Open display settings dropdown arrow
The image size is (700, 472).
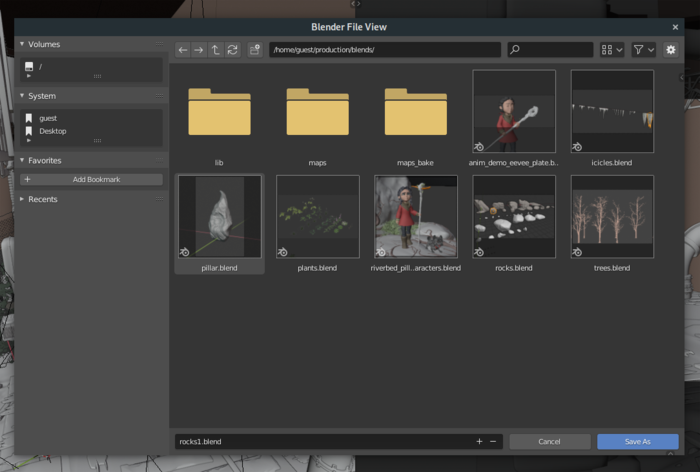tap(619, 50)
